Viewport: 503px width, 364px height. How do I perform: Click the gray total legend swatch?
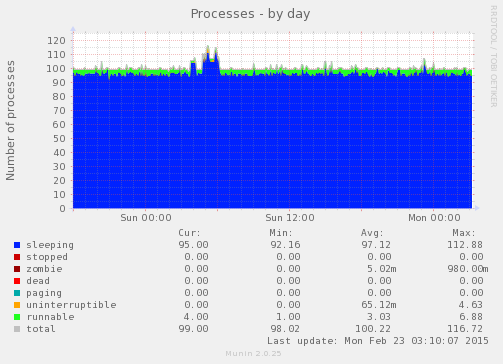[17, 329]
